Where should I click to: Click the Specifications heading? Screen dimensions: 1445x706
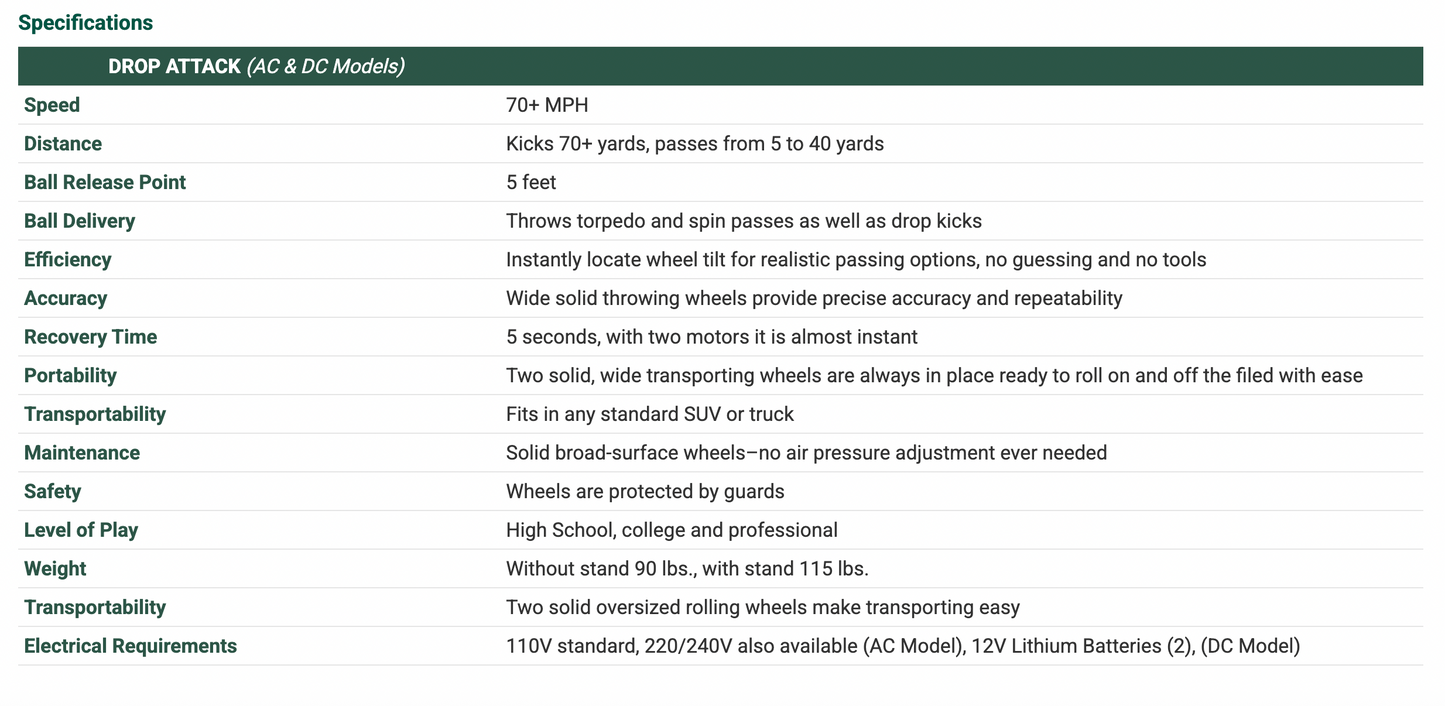[86, 22]
